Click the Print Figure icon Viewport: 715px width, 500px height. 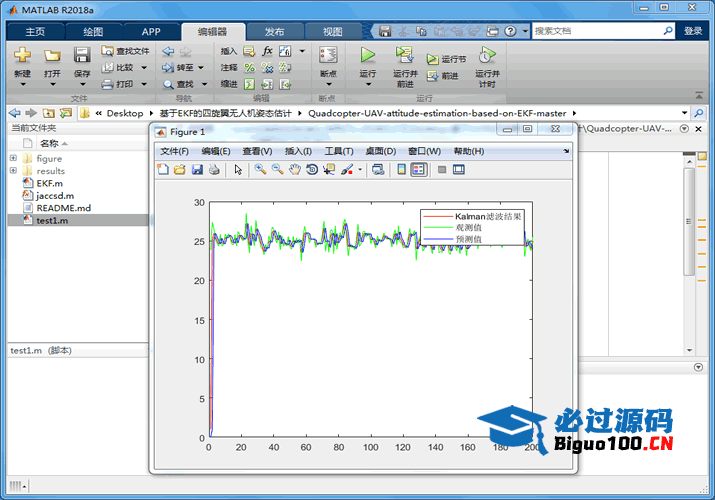(214, 170)
